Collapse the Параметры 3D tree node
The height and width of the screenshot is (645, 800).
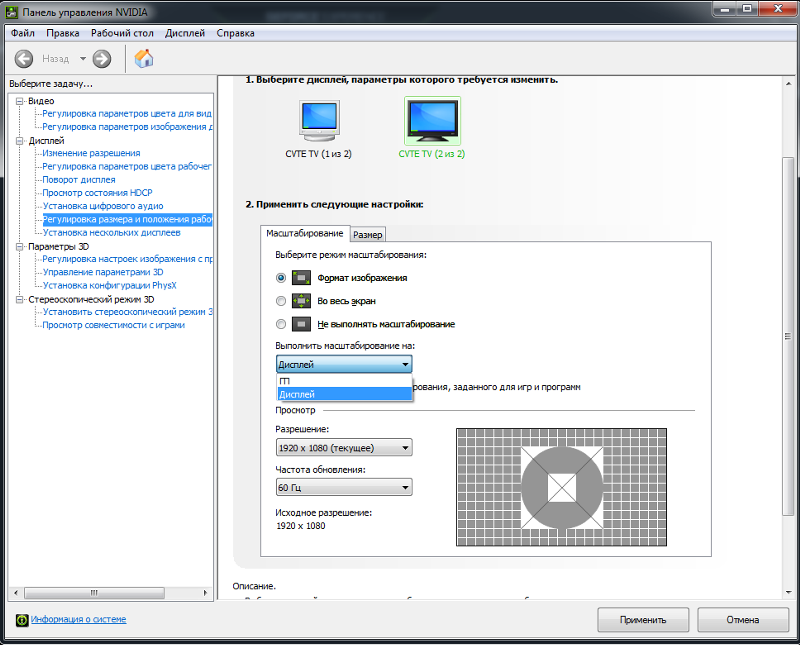tap(19, 247)
